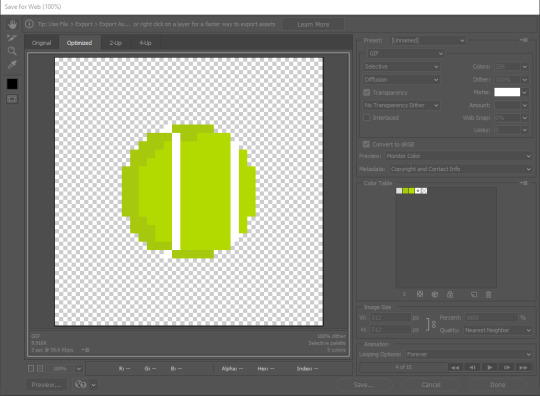The image size is (540, 396).
Task: Click the Learn More button
Action: point(313,24)
